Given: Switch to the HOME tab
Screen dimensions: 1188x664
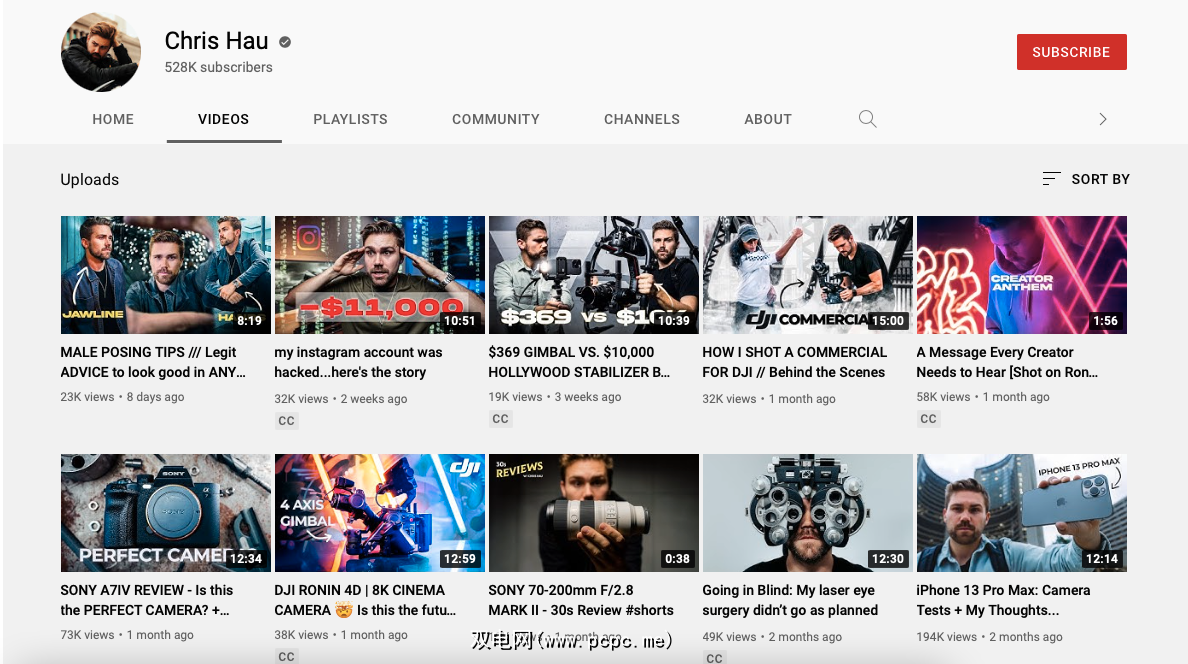Looking at the screenshot, I should [113, 119].
